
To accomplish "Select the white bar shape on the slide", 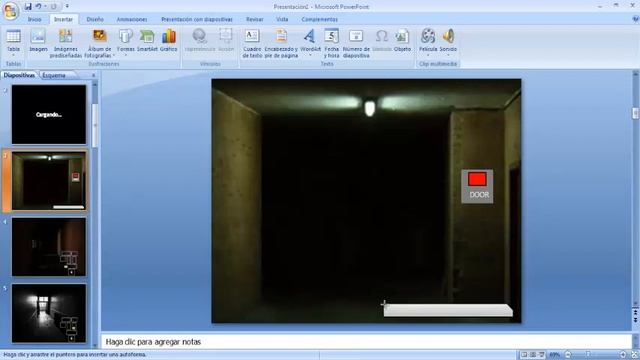I will [448, 310].
